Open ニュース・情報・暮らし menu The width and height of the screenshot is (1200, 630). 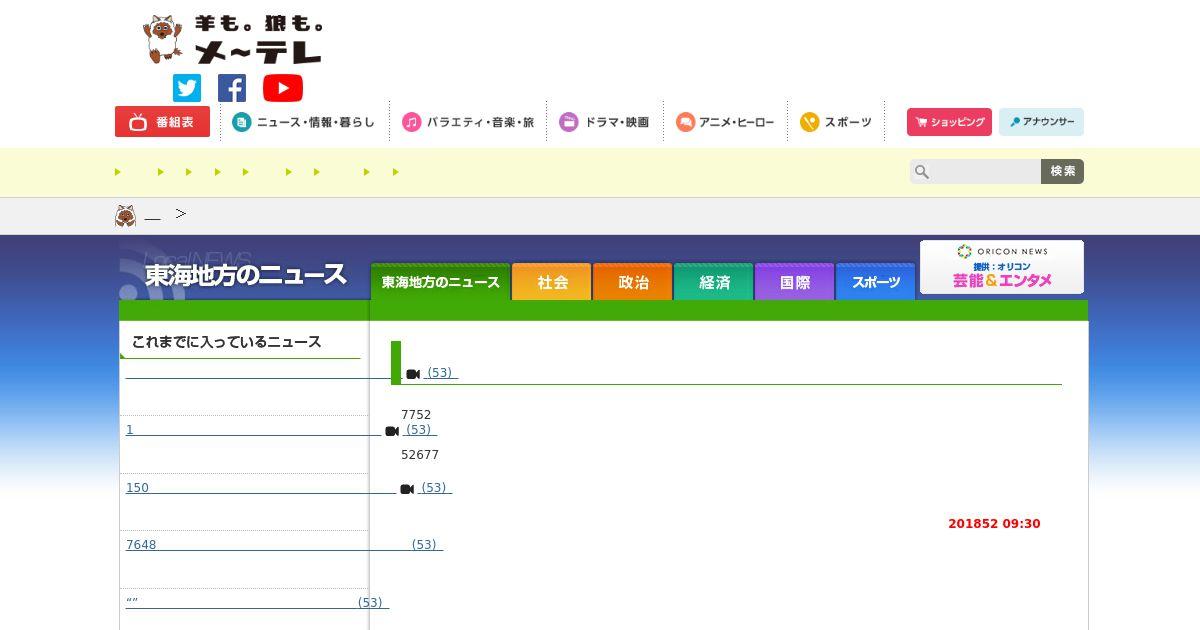[x=304, y=122]
